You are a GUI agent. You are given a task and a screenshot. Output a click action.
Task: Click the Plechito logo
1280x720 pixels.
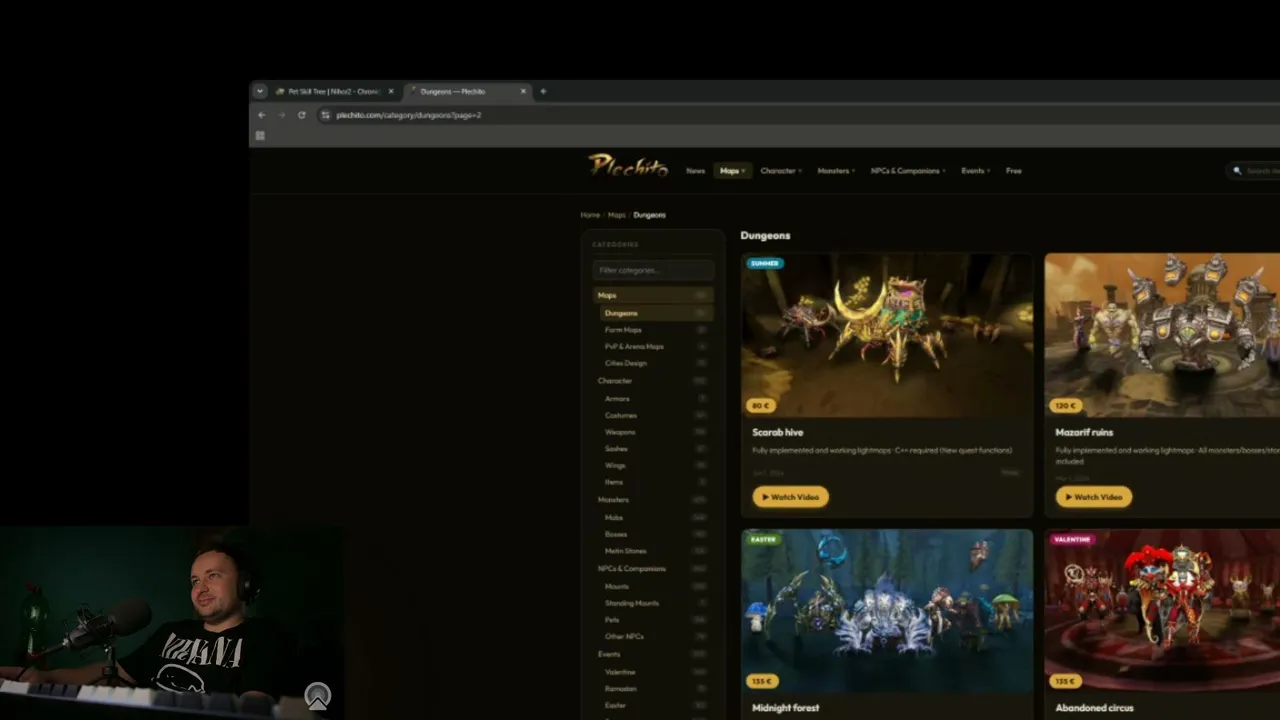click(x=628, y=166)
